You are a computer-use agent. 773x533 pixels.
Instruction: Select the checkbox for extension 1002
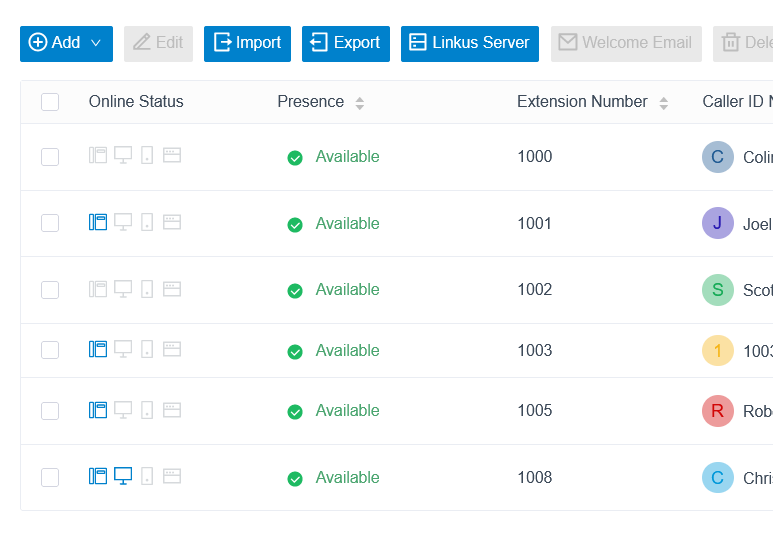(x=50, y=290)
